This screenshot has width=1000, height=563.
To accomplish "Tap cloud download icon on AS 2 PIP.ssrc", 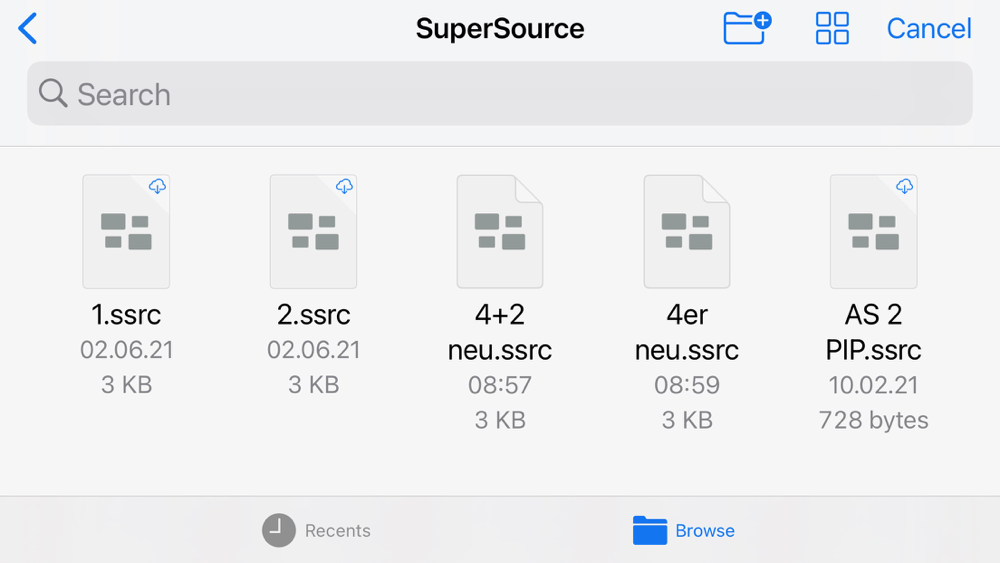I will coord(904,186).
